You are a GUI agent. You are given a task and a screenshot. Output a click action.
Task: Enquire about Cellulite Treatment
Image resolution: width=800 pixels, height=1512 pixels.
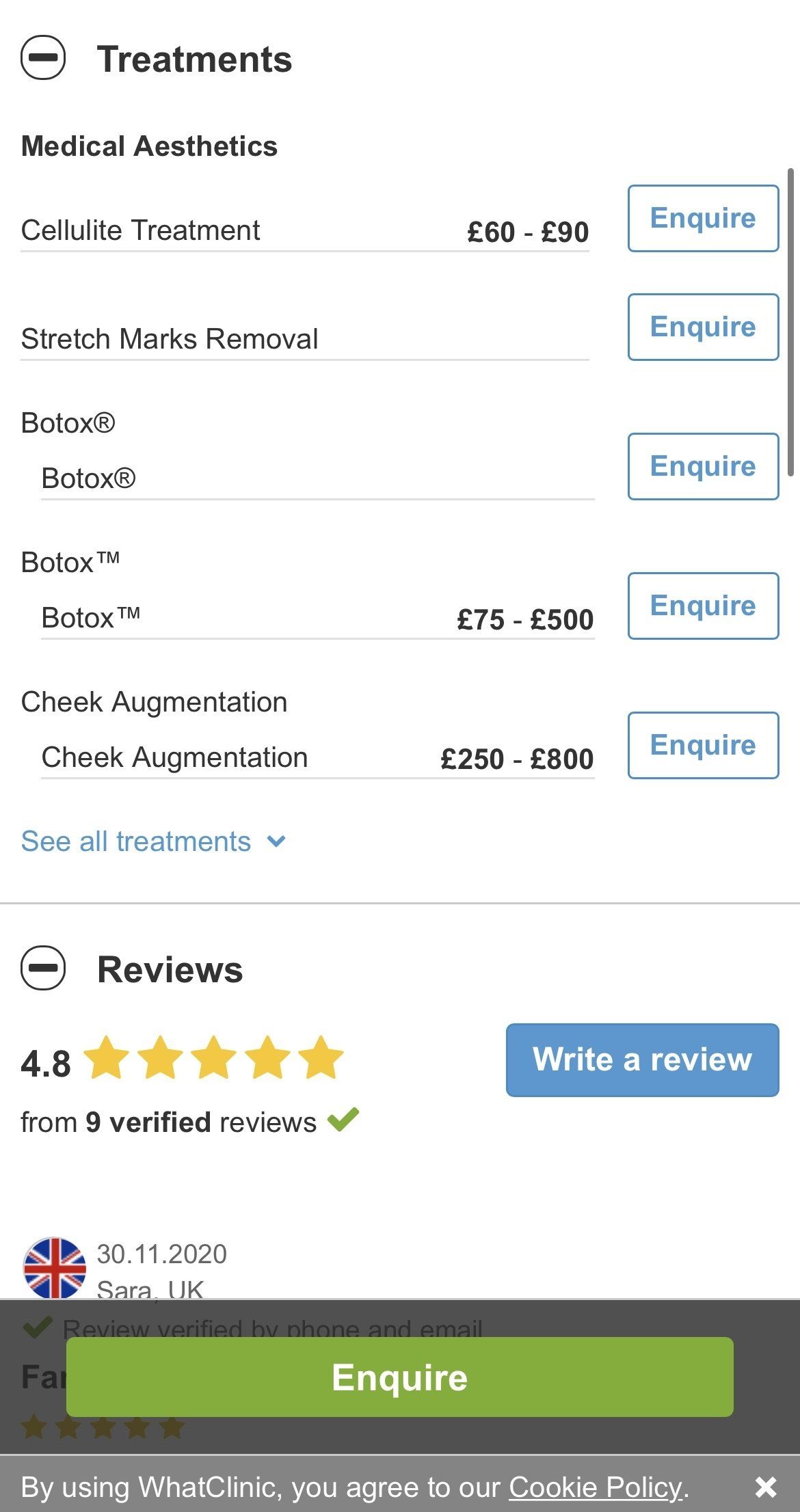click(x=703, y=219)
